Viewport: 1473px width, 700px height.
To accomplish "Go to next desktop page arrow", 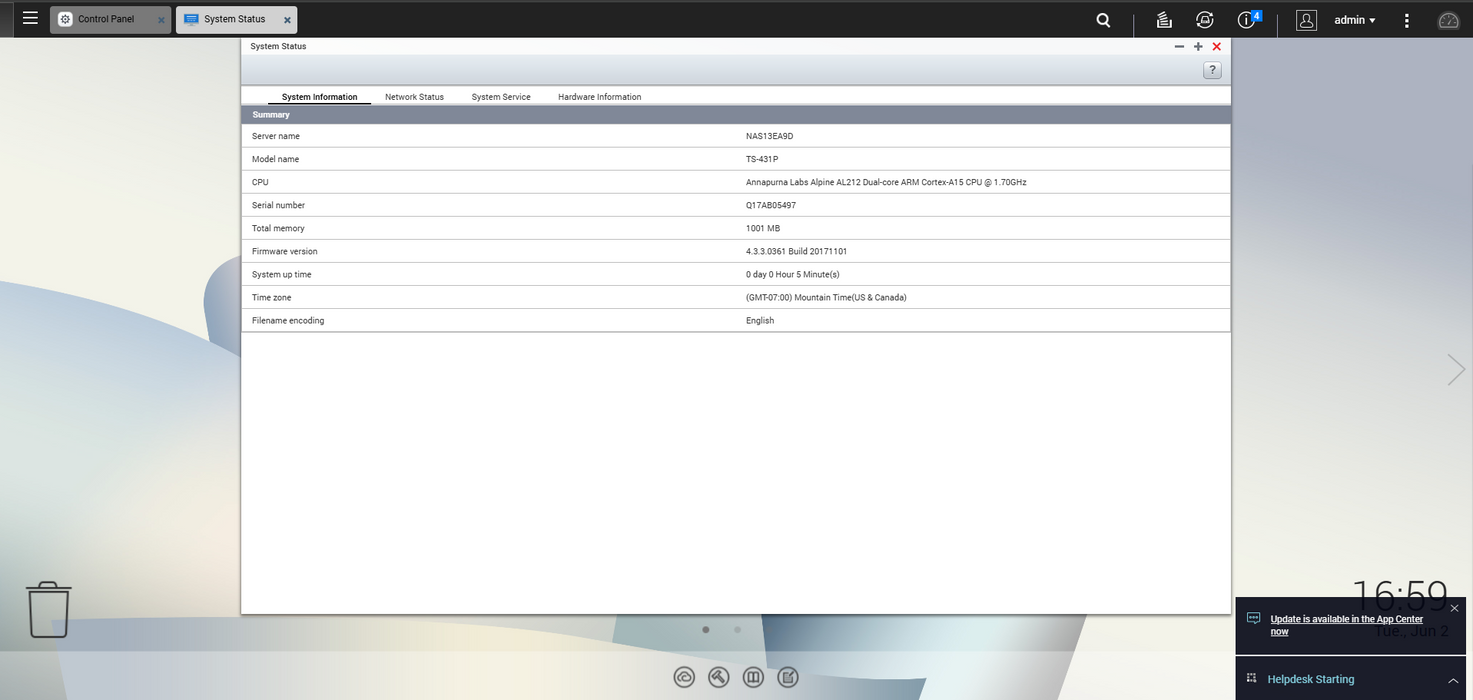I will click(1456, 370).
